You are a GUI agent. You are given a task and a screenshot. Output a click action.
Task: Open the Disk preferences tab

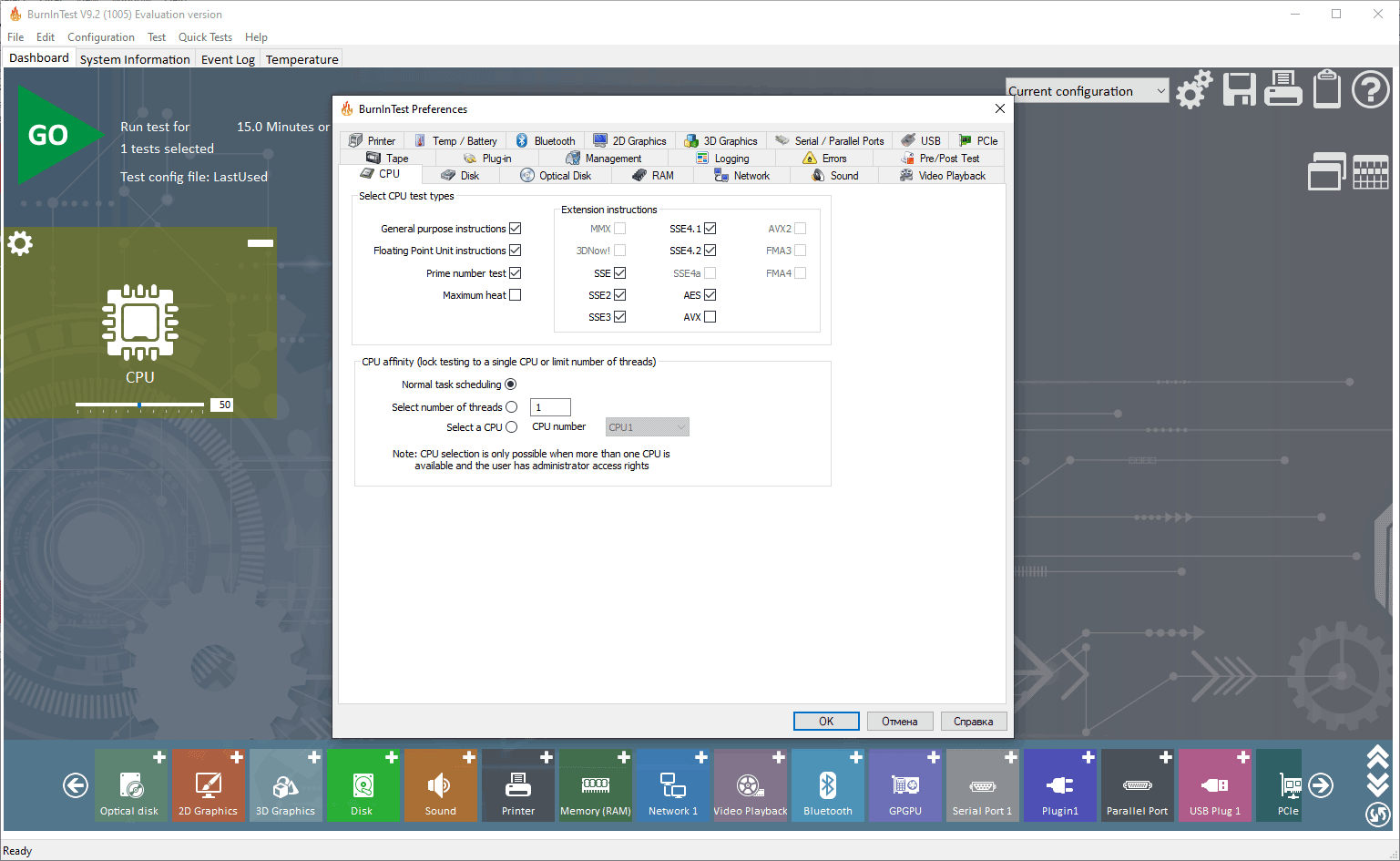click(x=460, y=176)
